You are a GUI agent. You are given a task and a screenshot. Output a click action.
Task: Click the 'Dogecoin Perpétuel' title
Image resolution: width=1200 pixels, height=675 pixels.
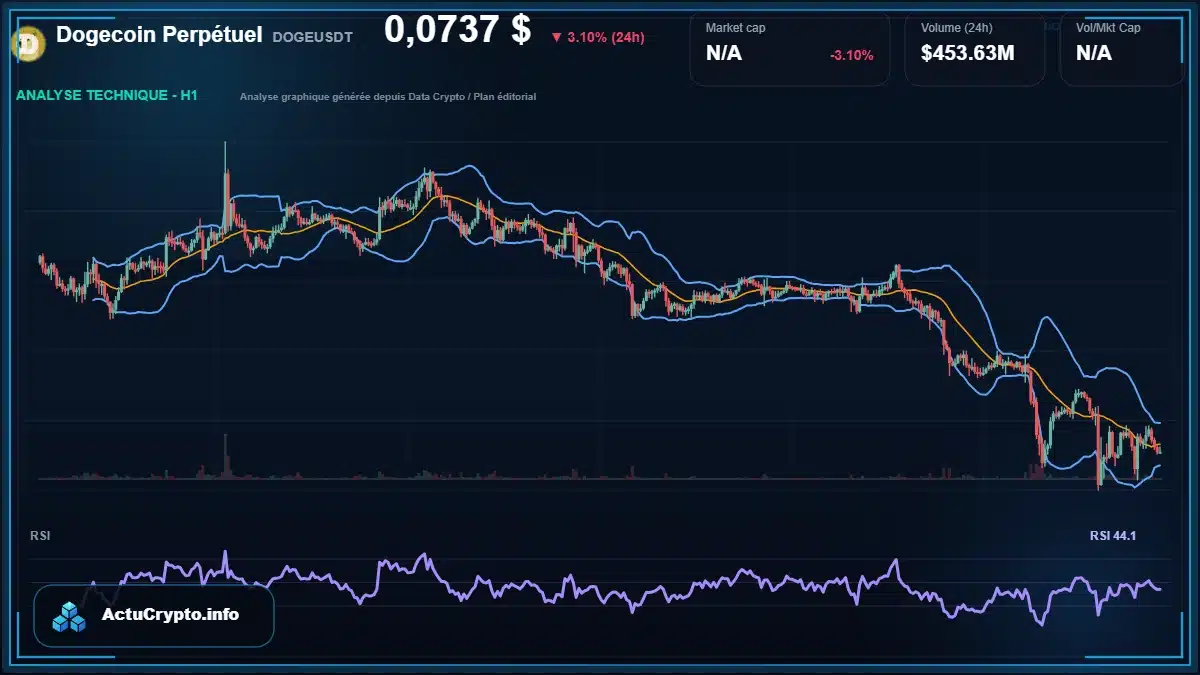coord(159,35)
